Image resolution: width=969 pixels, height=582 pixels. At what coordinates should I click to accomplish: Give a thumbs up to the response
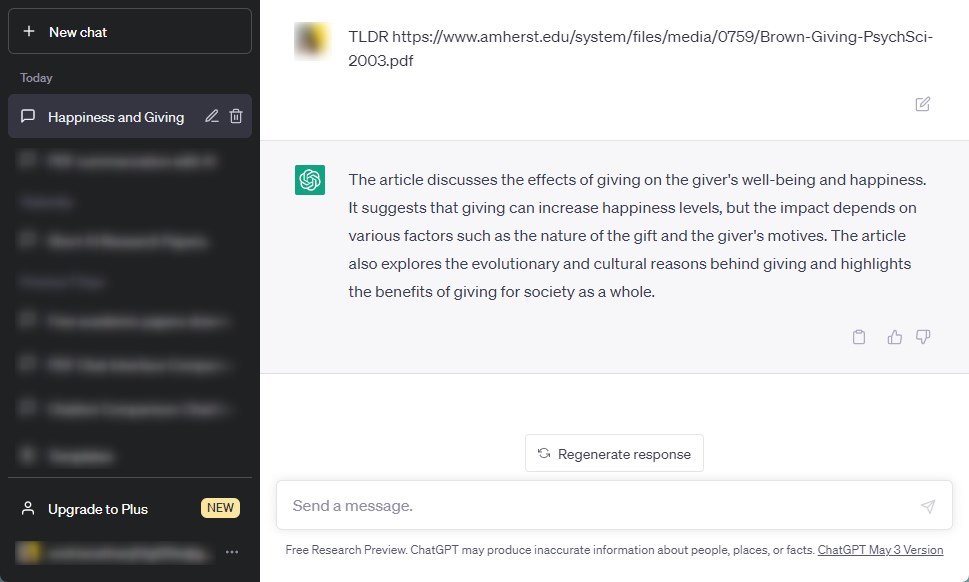893,337
